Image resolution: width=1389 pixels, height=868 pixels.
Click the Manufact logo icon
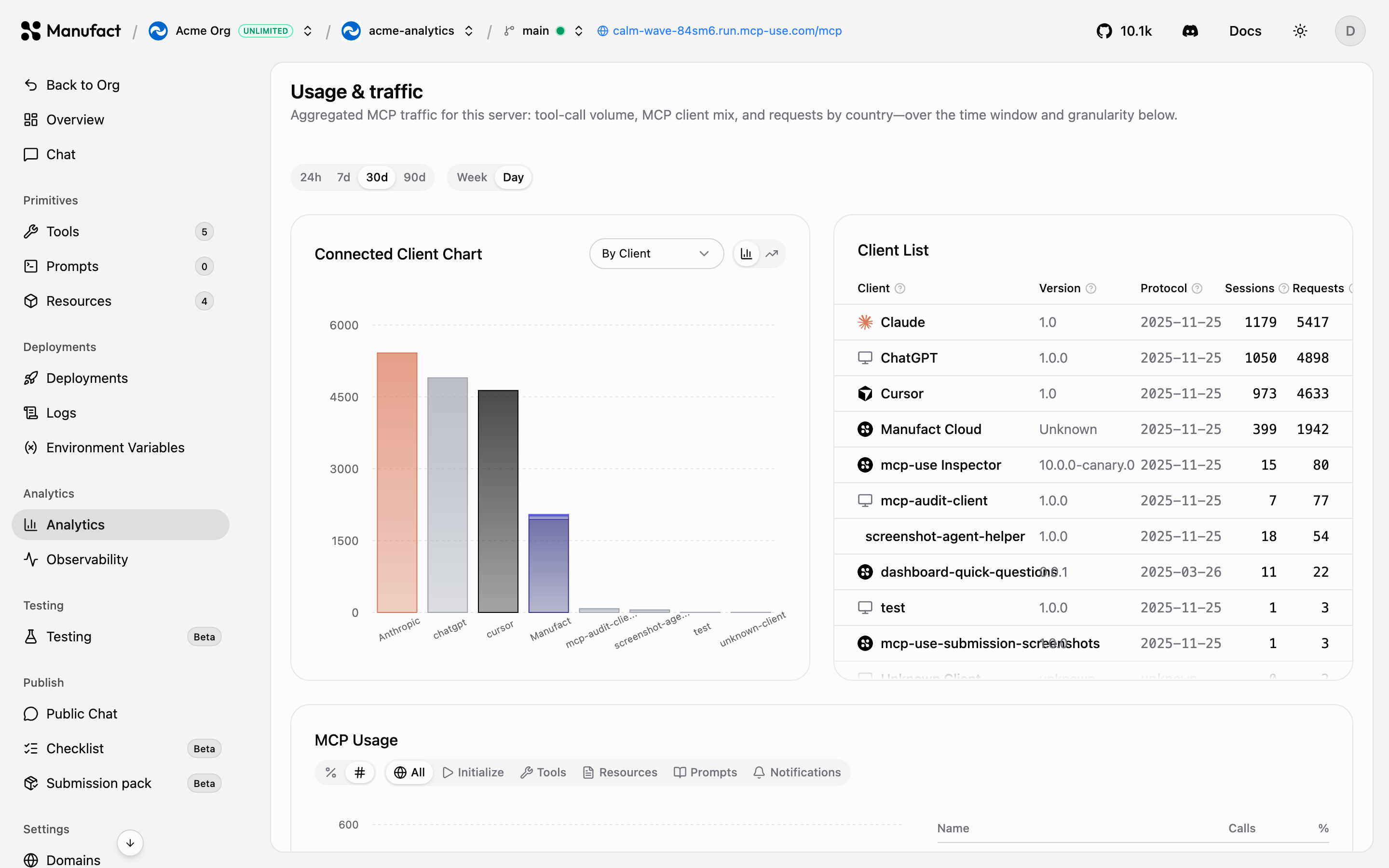31,31
